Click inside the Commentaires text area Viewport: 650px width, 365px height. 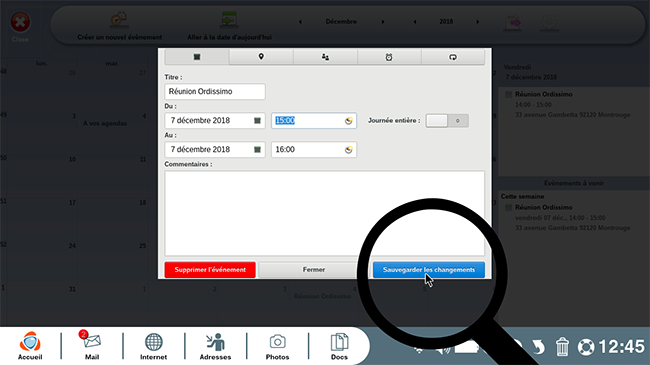pos(325,213)
